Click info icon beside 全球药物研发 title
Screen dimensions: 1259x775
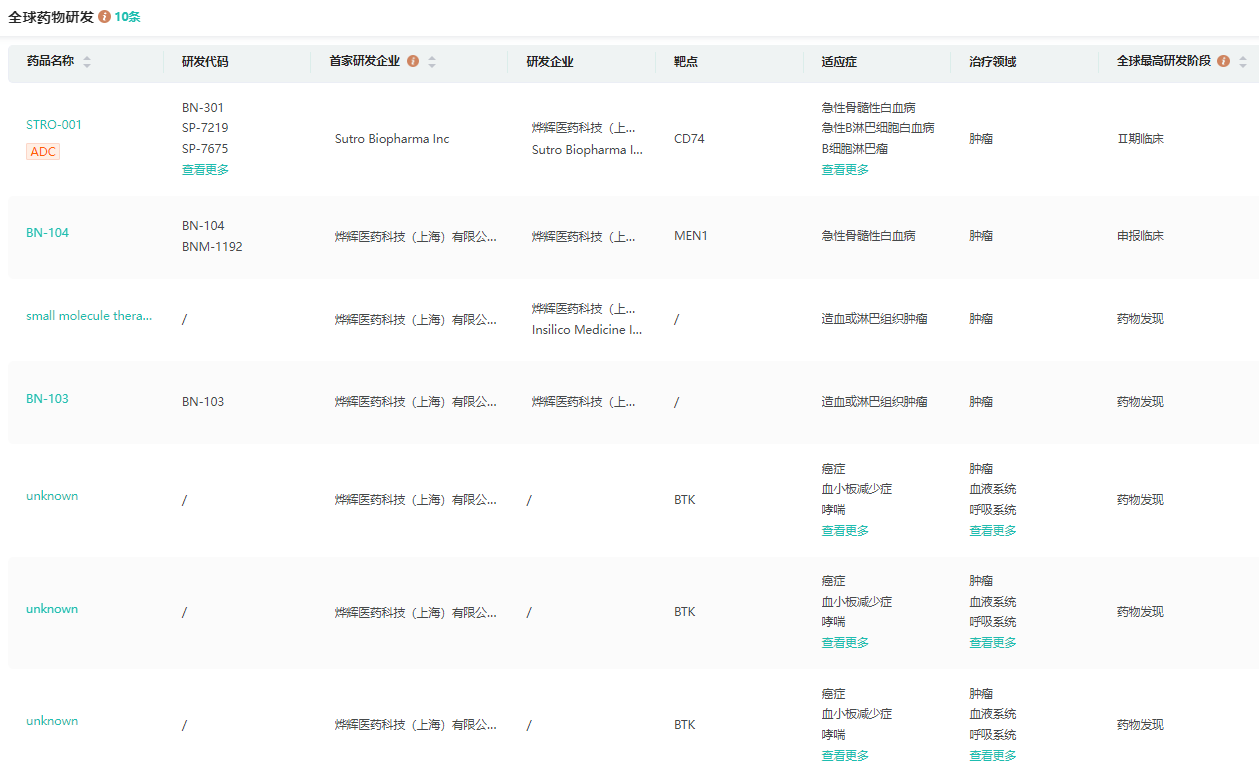click(x=104, y=17)
